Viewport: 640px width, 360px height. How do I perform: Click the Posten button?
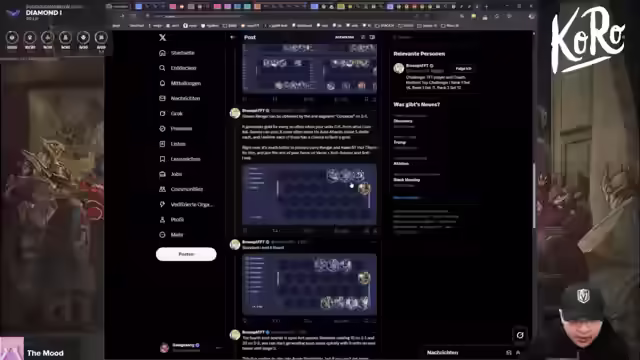[186, 254]
